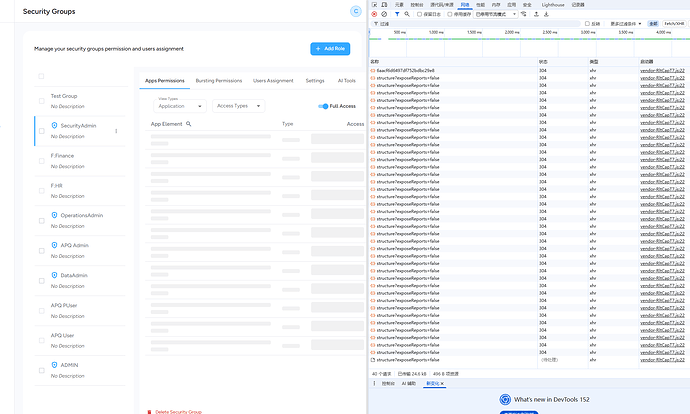Select the 全部 filter chip
The height and width of the screenshot is (414, 690).
653,24
